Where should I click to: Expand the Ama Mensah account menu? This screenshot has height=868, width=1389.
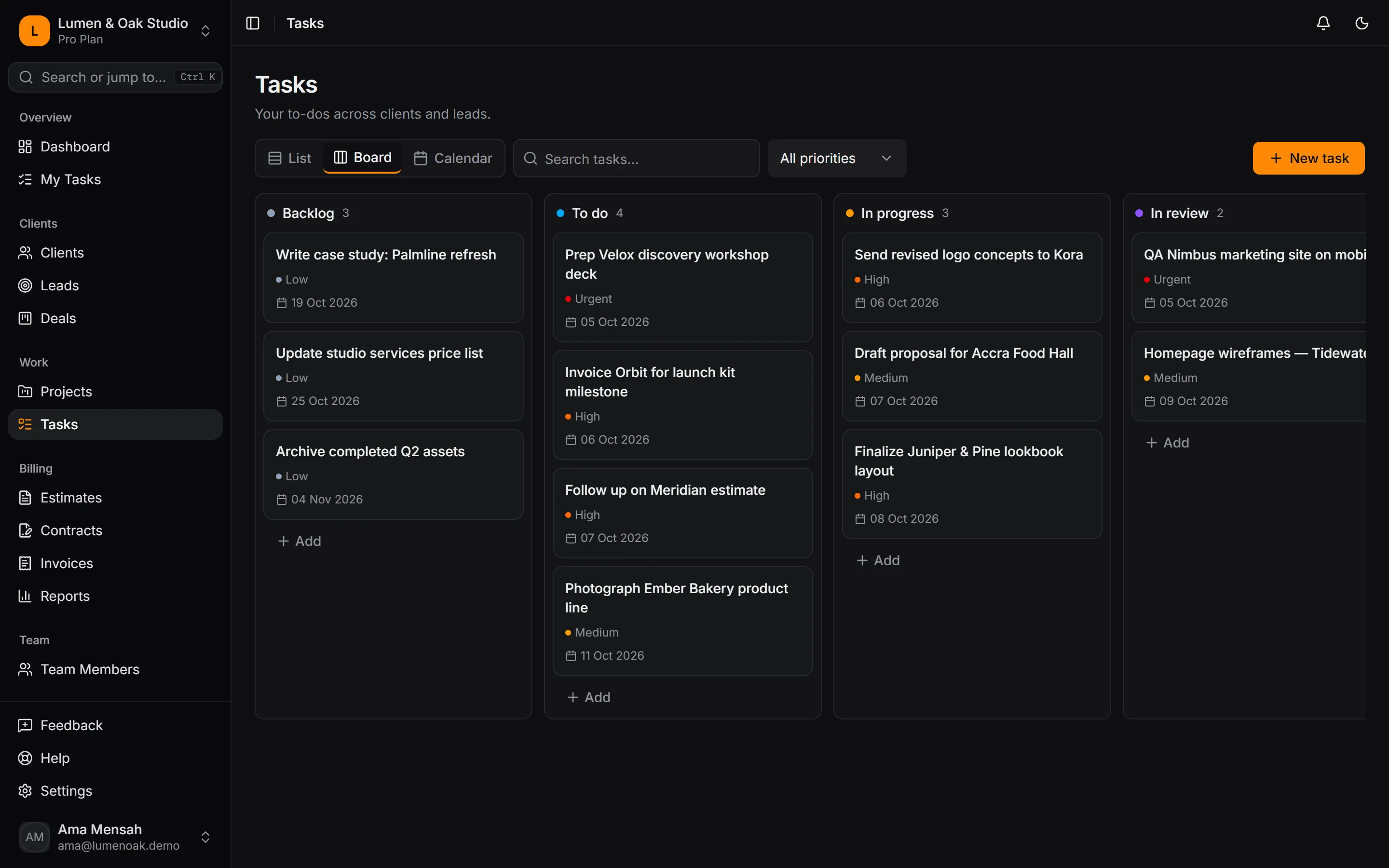[115, 837]
